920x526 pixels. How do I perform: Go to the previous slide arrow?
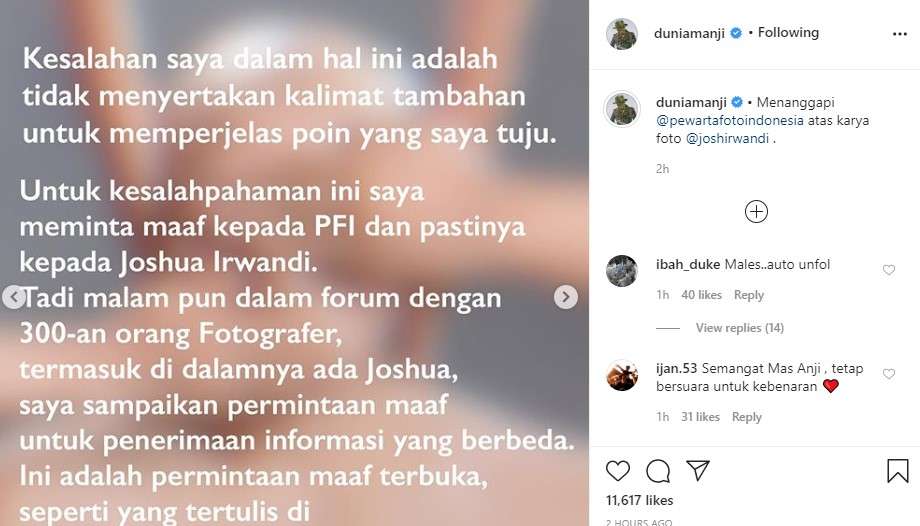coord(13,297)
